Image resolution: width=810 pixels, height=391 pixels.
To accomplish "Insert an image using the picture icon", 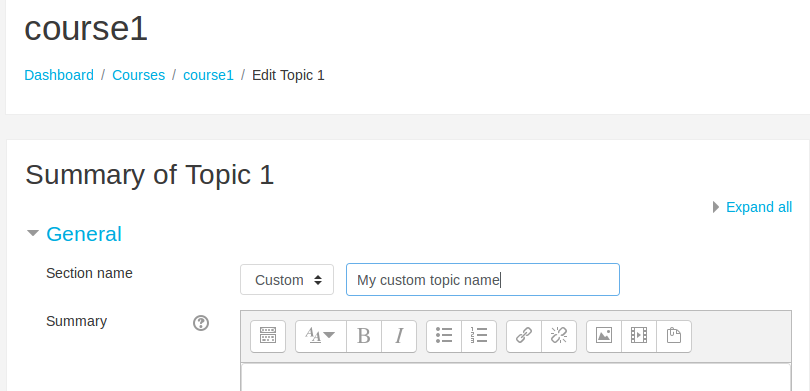I will (x=604, y=336).
